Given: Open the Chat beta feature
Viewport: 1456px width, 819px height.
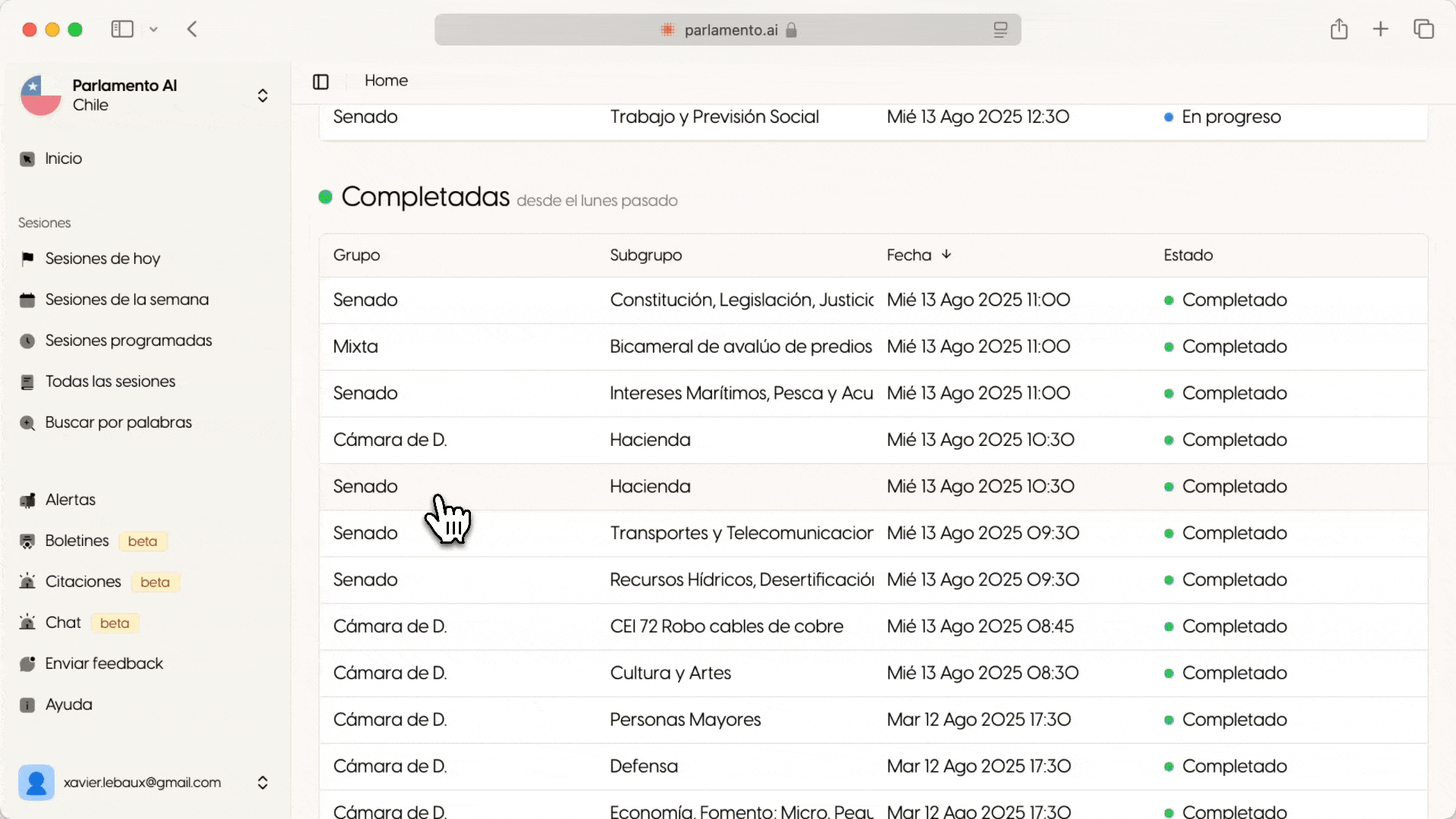Looking at the screenshot, I should point(63,622).
